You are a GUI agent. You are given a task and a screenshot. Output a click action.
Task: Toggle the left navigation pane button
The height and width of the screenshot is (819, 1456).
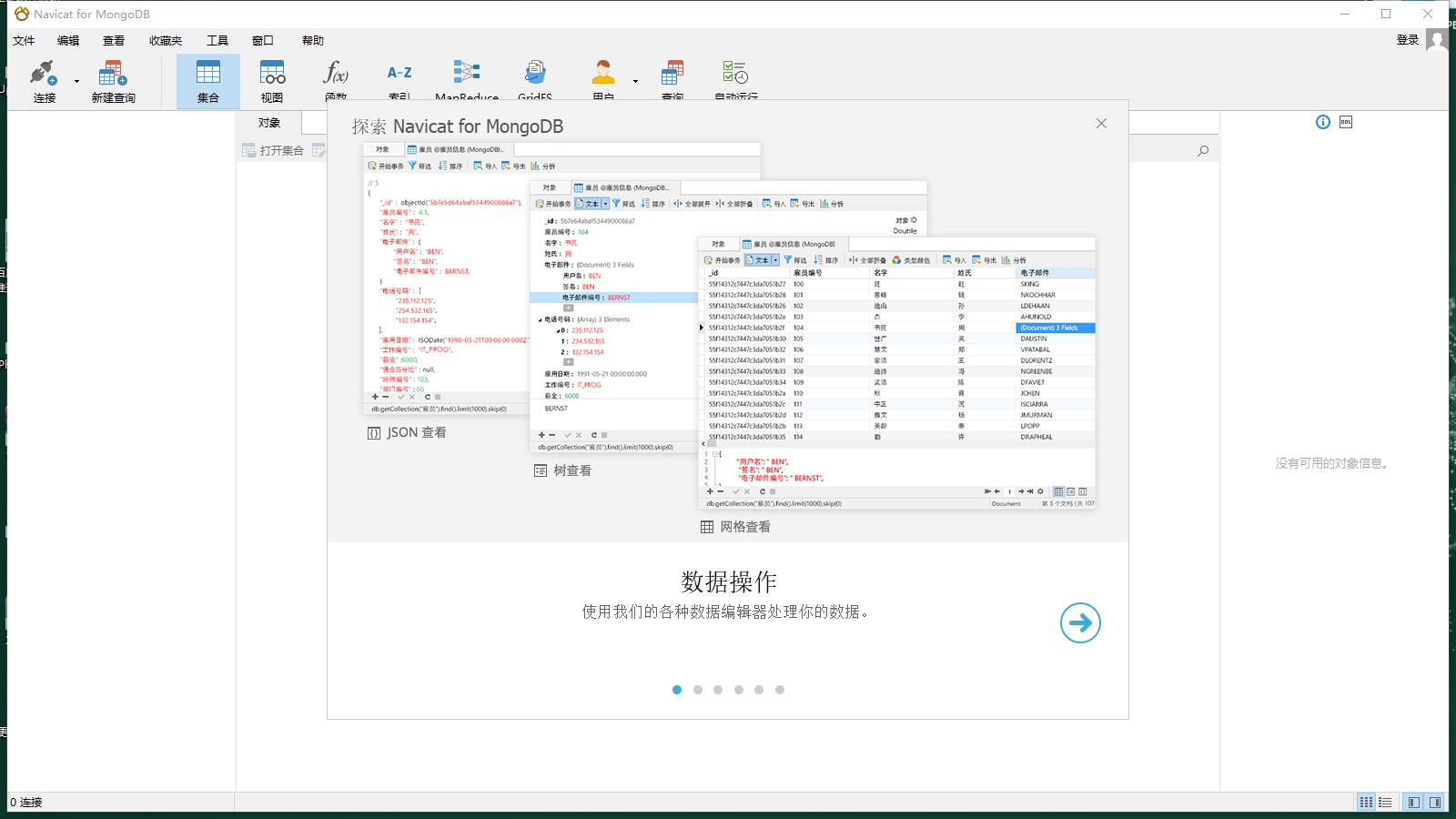pos(1413,803)
